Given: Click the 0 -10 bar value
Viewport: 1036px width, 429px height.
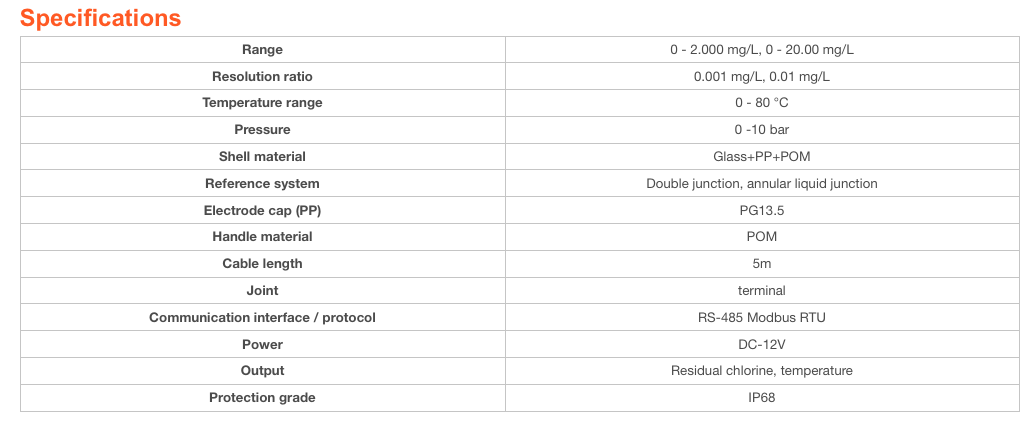Looking at the screenshot, I should [x=762, y=130].
